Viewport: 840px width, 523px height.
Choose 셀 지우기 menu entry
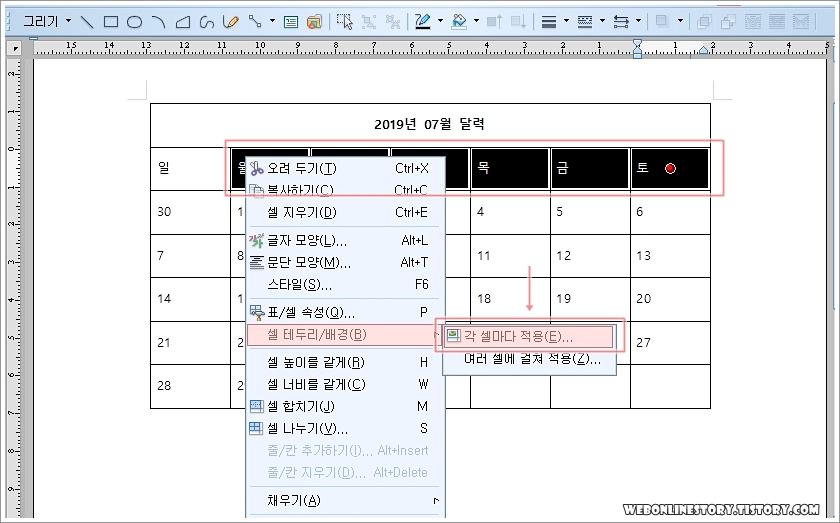pyautogui.click(x=346, y=212)
